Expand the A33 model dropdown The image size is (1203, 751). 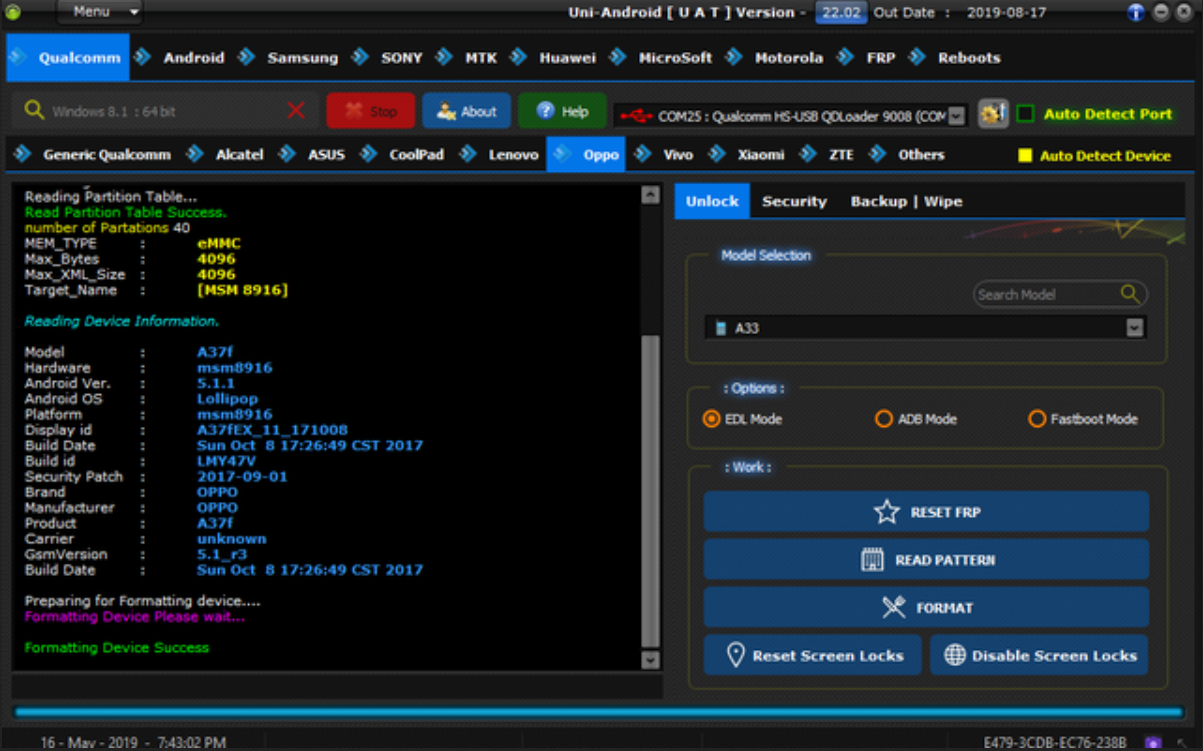[1134, 328]
